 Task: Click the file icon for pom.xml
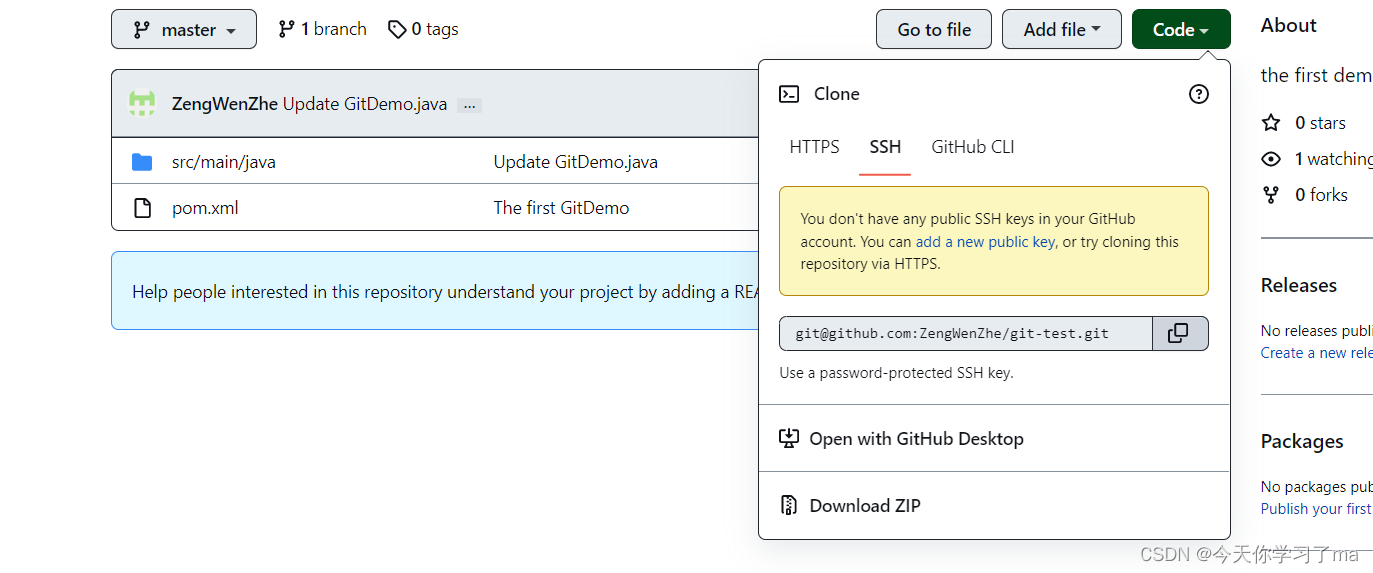[x=142, y=208]
